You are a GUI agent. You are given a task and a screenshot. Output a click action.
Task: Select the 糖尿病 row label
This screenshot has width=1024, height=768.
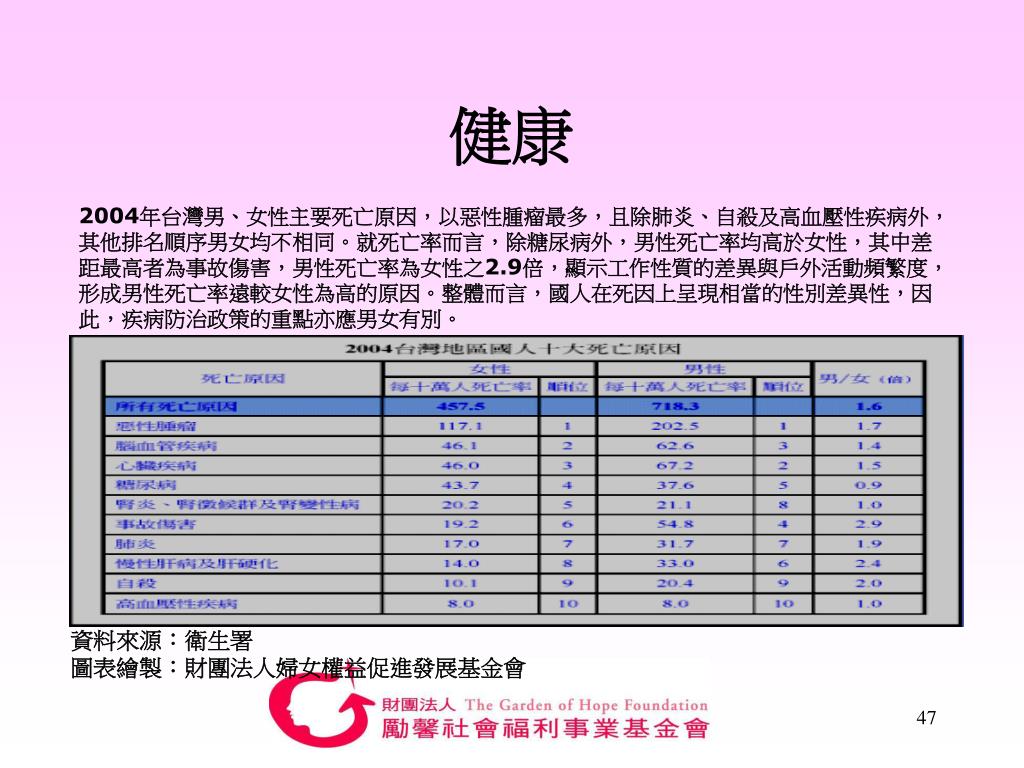[x=146, y=485]
